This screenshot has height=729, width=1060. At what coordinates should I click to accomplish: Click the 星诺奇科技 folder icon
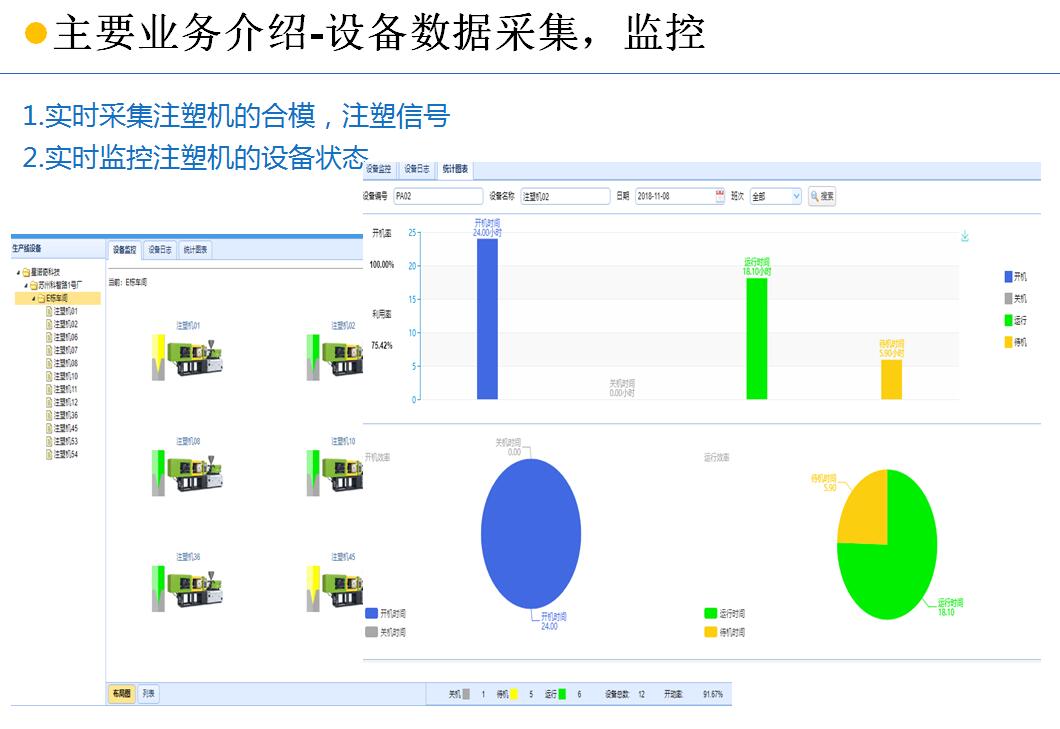point(26,272)
